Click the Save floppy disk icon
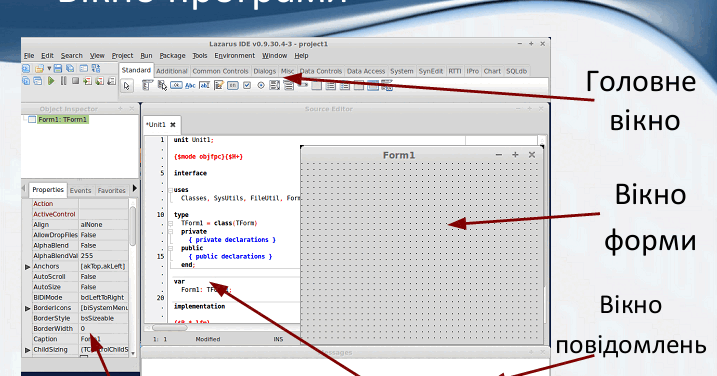The width and height of the screenshot is (717, 376). (x=58, y=69)
